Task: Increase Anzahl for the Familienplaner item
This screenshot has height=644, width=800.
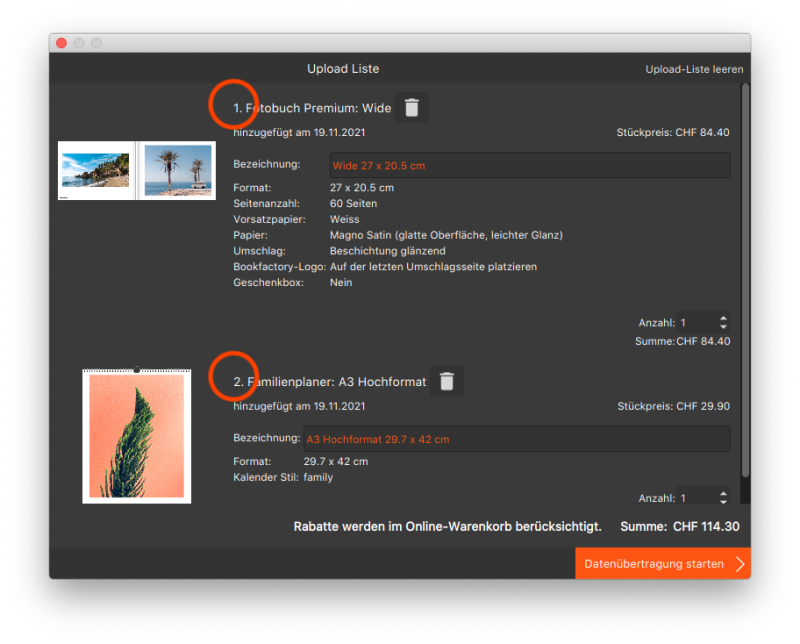Action: click(x=723, y=492)
